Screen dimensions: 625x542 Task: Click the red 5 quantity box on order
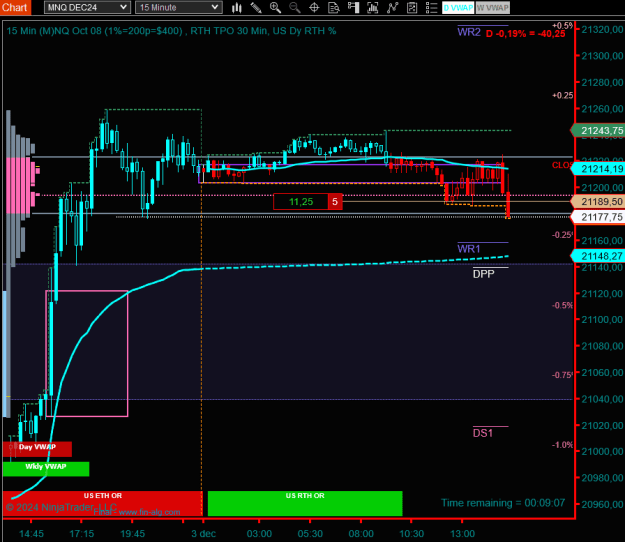click(x=335, y=202)
